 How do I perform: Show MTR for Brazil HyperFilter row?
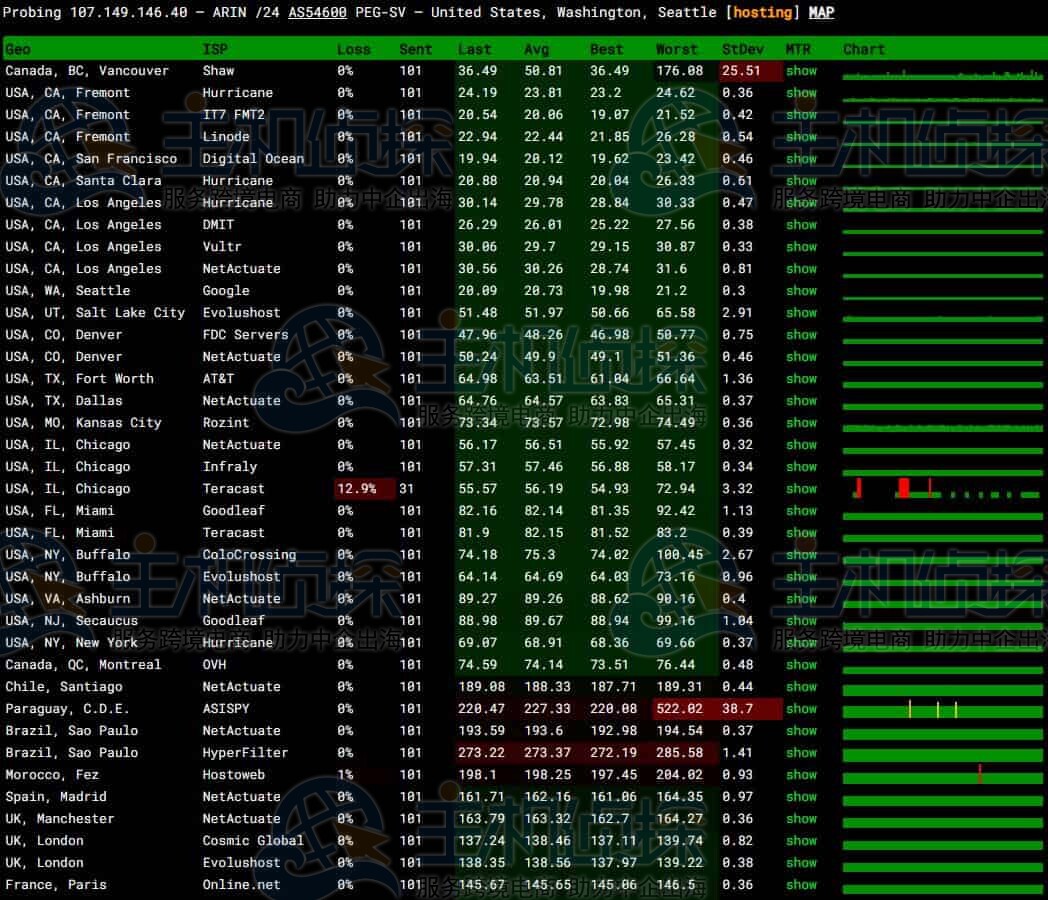coord(801,753)
